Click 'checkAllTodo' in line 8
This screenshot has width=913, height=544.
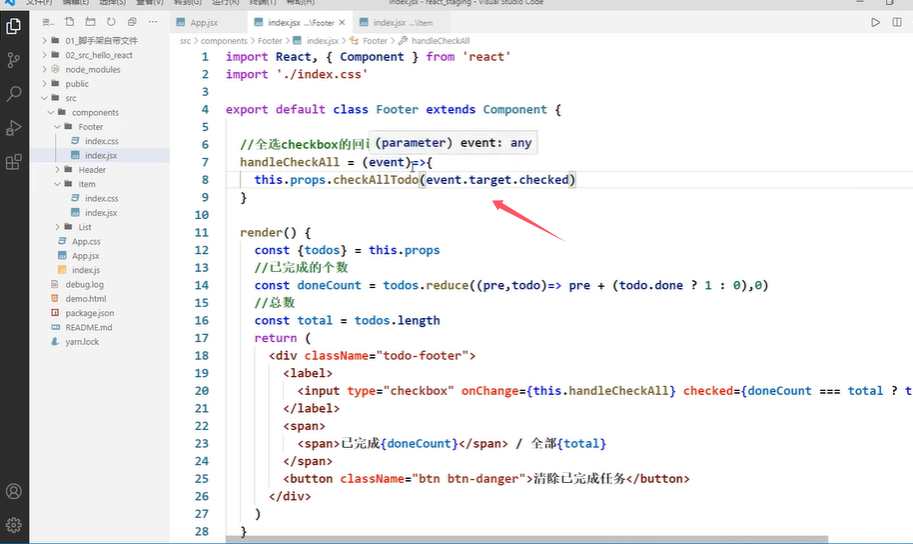[376, 180]
